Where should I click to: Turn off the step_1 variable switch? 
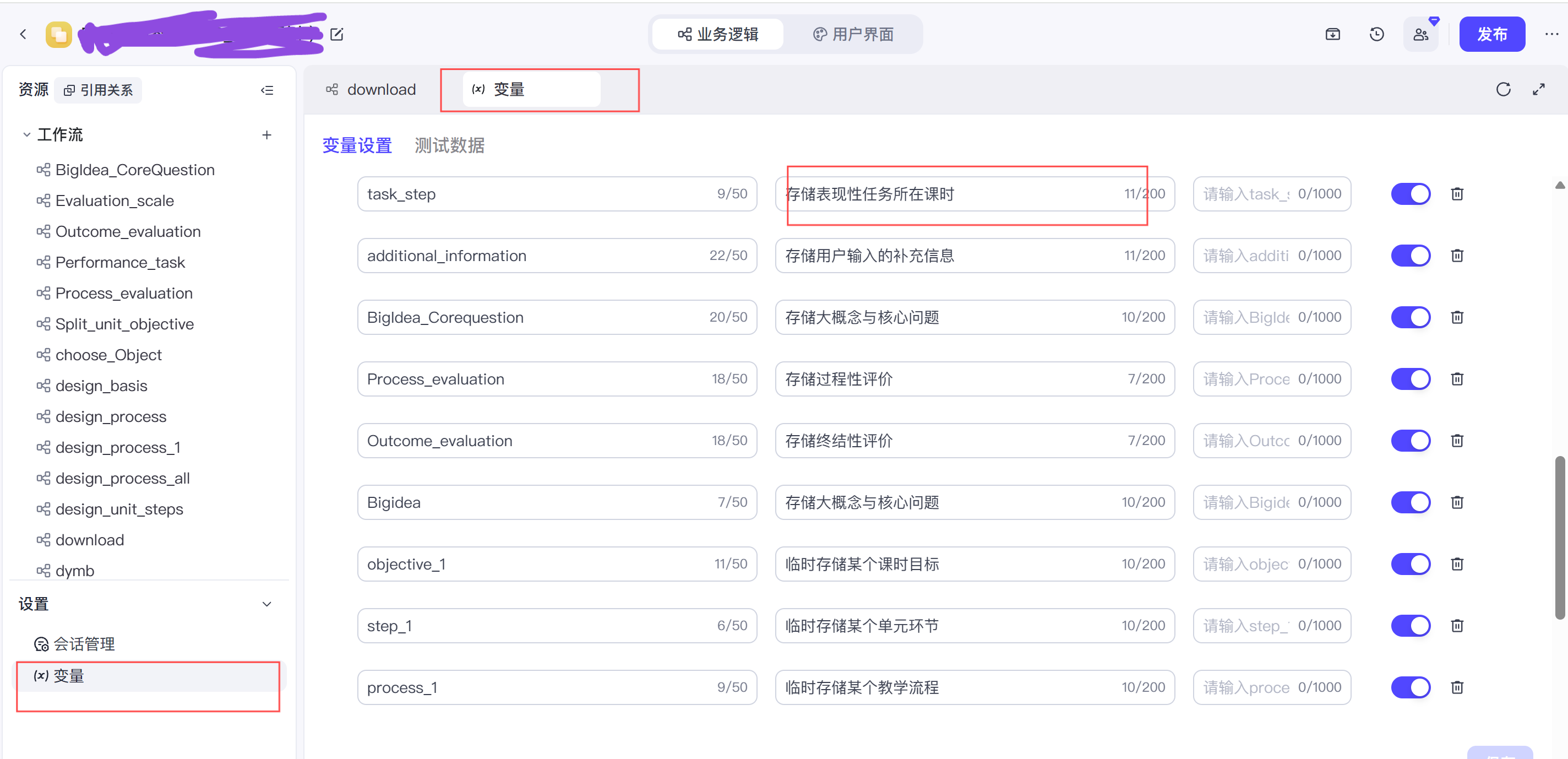tap(1411, 626)
